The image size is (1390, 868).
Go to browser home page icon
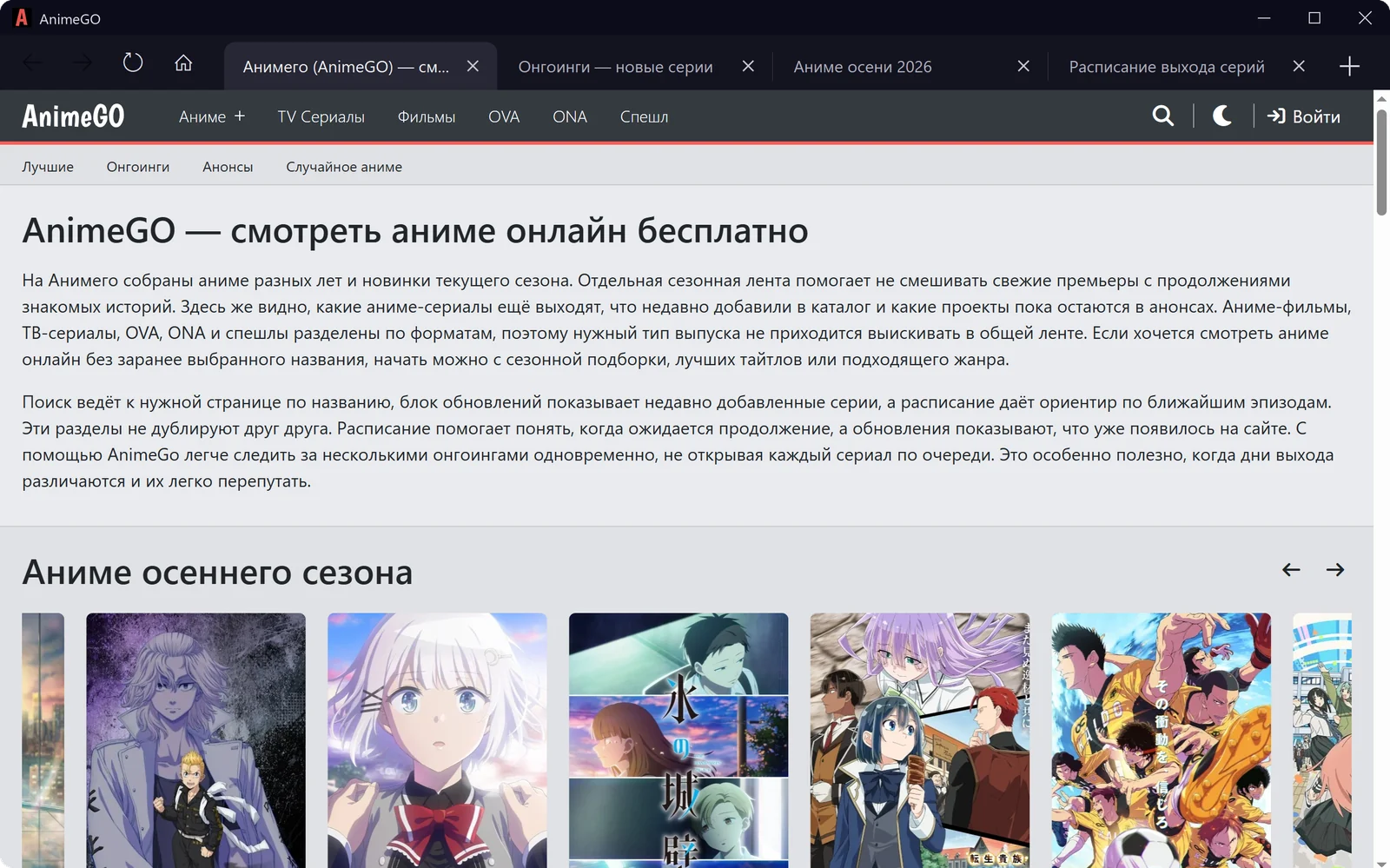(183, 63)
